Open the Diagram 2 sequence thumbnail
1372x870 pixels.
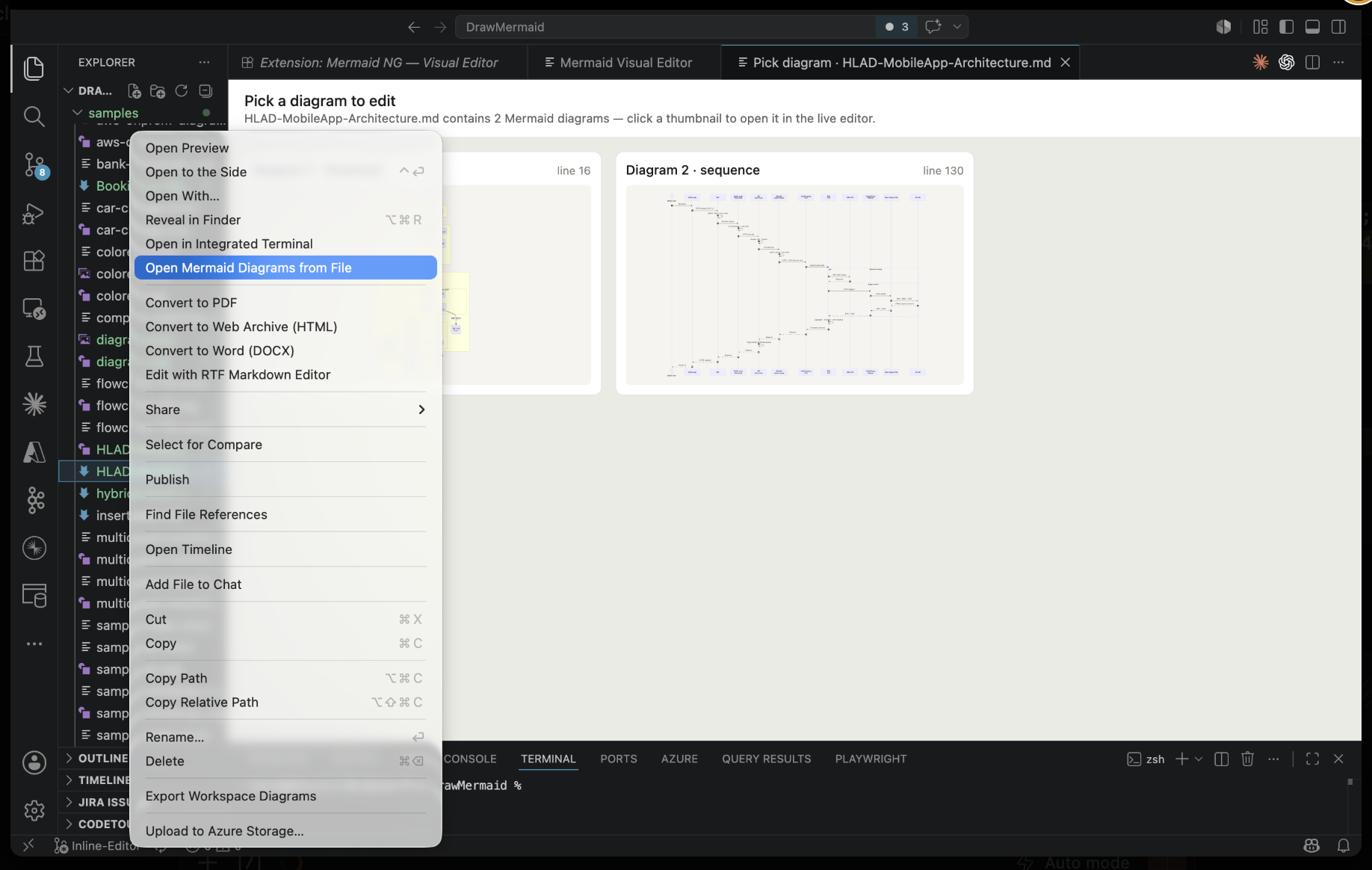coord(794,285)
